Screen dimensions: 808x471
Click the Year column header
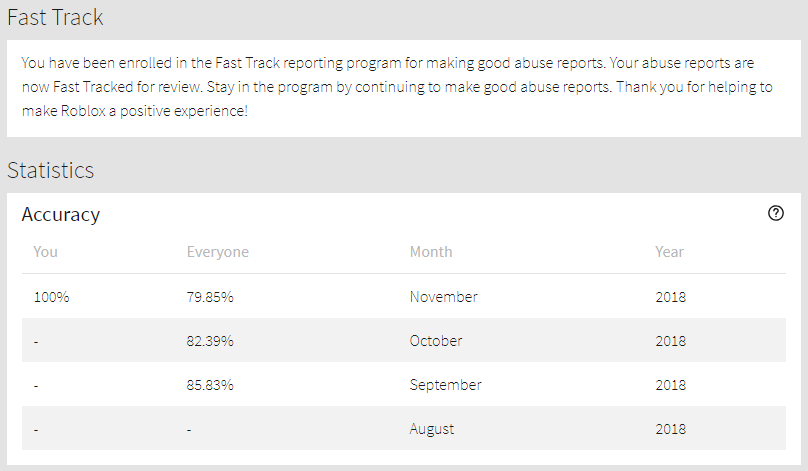click(x=670, y=252)
